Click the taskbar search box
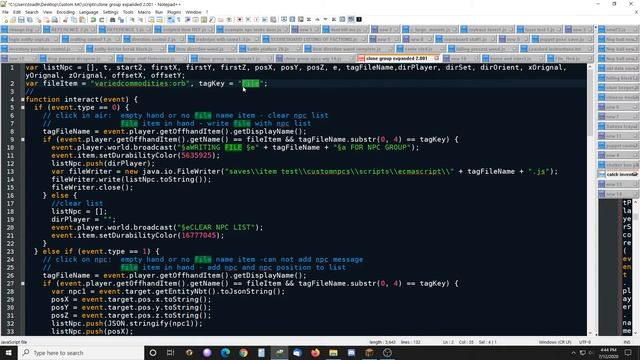This screenshot has width=640, height=360. [81, 353]
